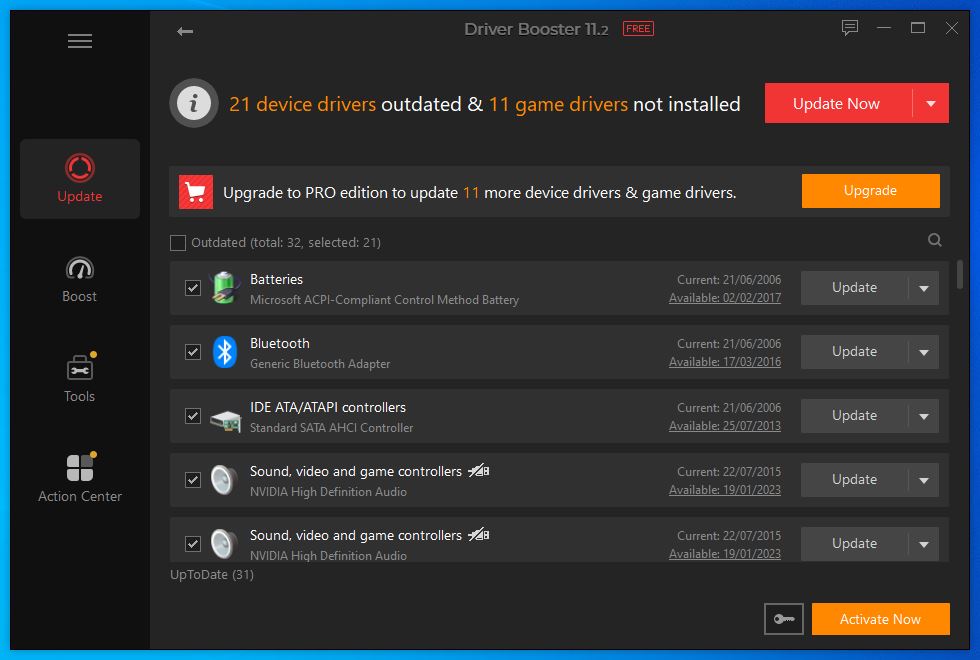Open the Tools section
Image resolution: width=980 pixels, height=660 pixels.
click(x=80, y=379)
